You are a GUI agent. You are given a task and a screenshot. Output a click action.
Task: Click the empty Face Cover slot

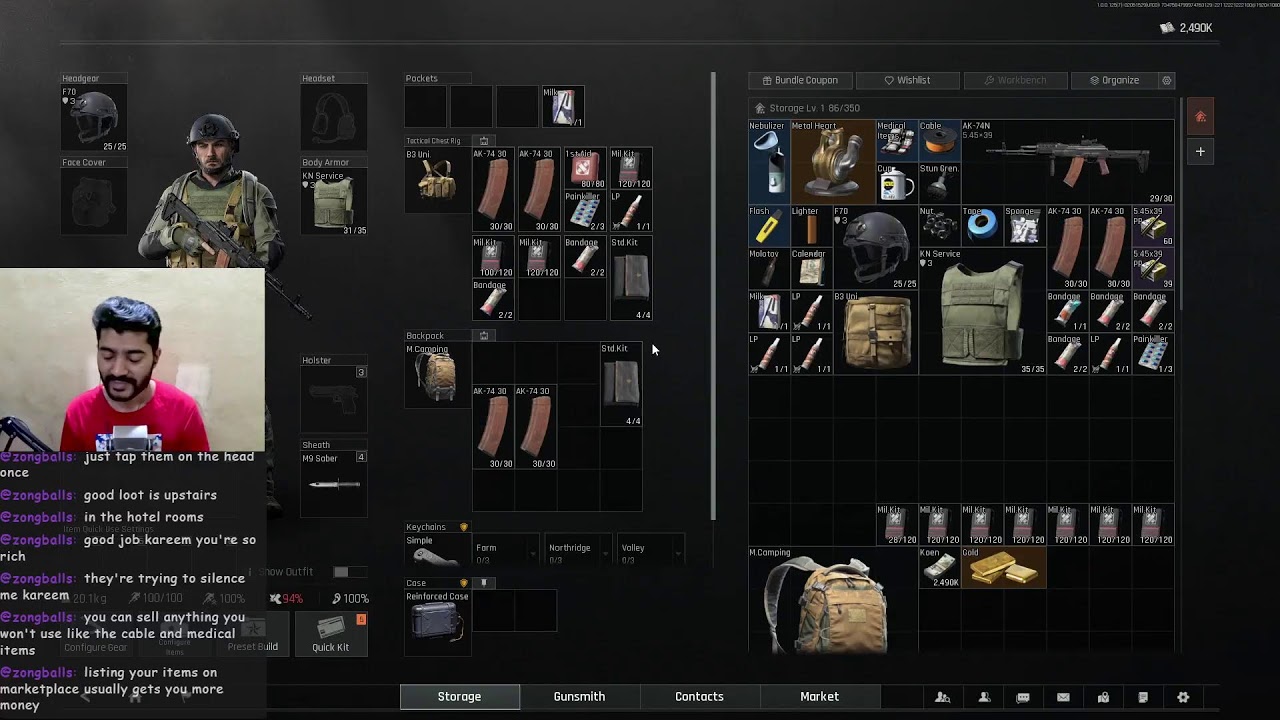point(94,201)
